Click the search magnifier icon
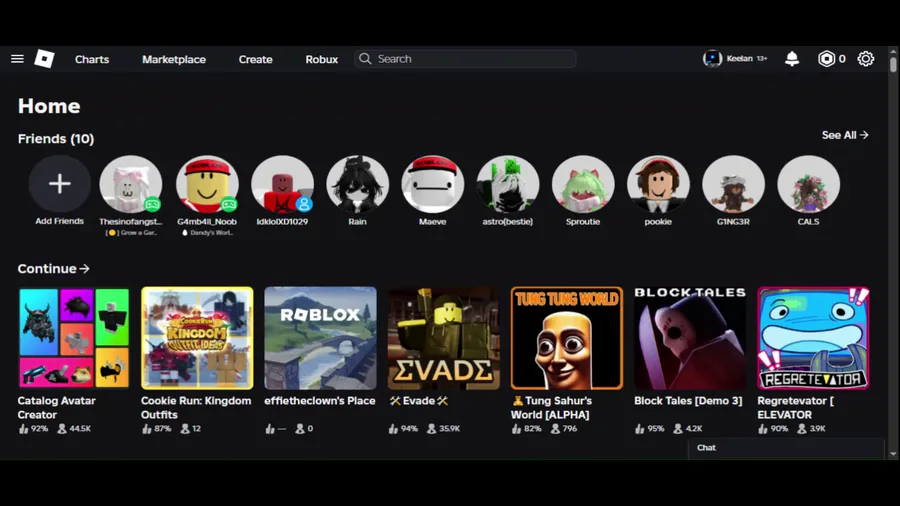This screenshot has height=506, width=900. tap(365, 59)
